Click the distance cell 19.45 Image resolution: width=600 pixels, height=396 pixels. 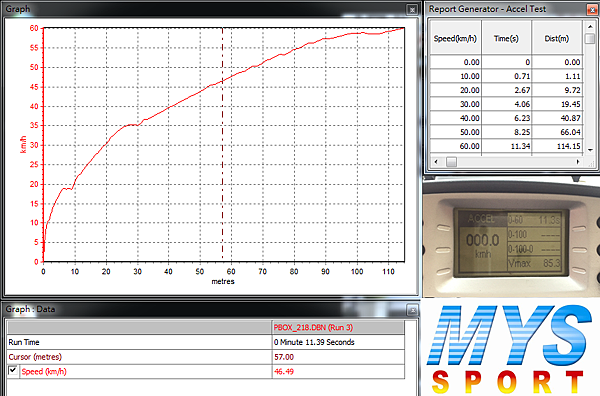[x=557, y=104]
